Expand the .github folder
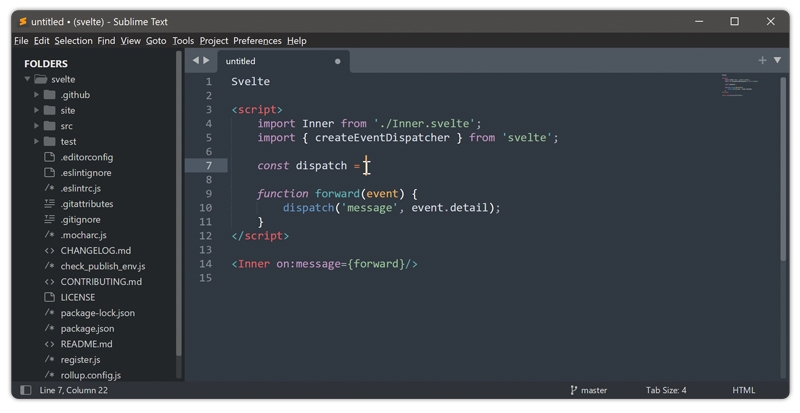Viewport: 800px width, 413px height. tap(37, 95)
